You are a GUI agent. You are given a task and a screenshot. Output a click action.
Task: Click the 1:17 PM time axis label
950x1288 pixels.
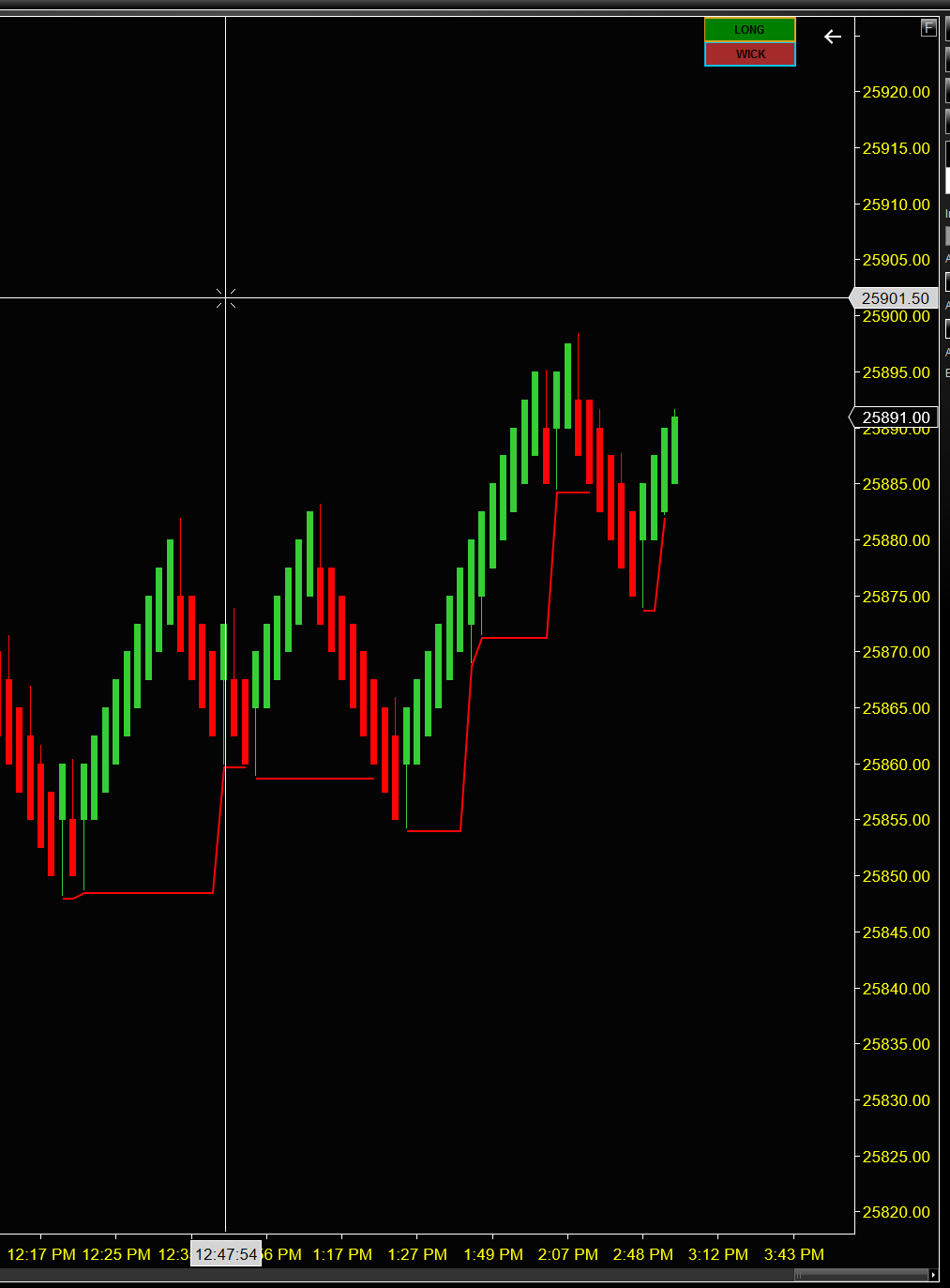pos(342,1254)
